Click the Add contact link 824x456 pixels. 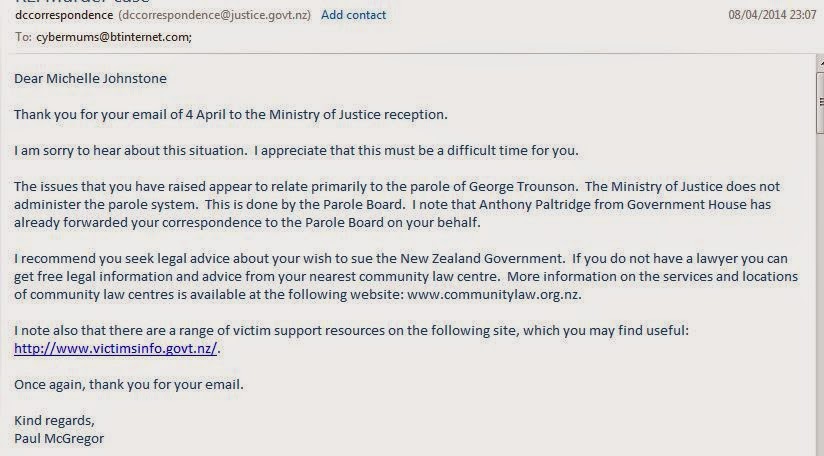(353, 15)
